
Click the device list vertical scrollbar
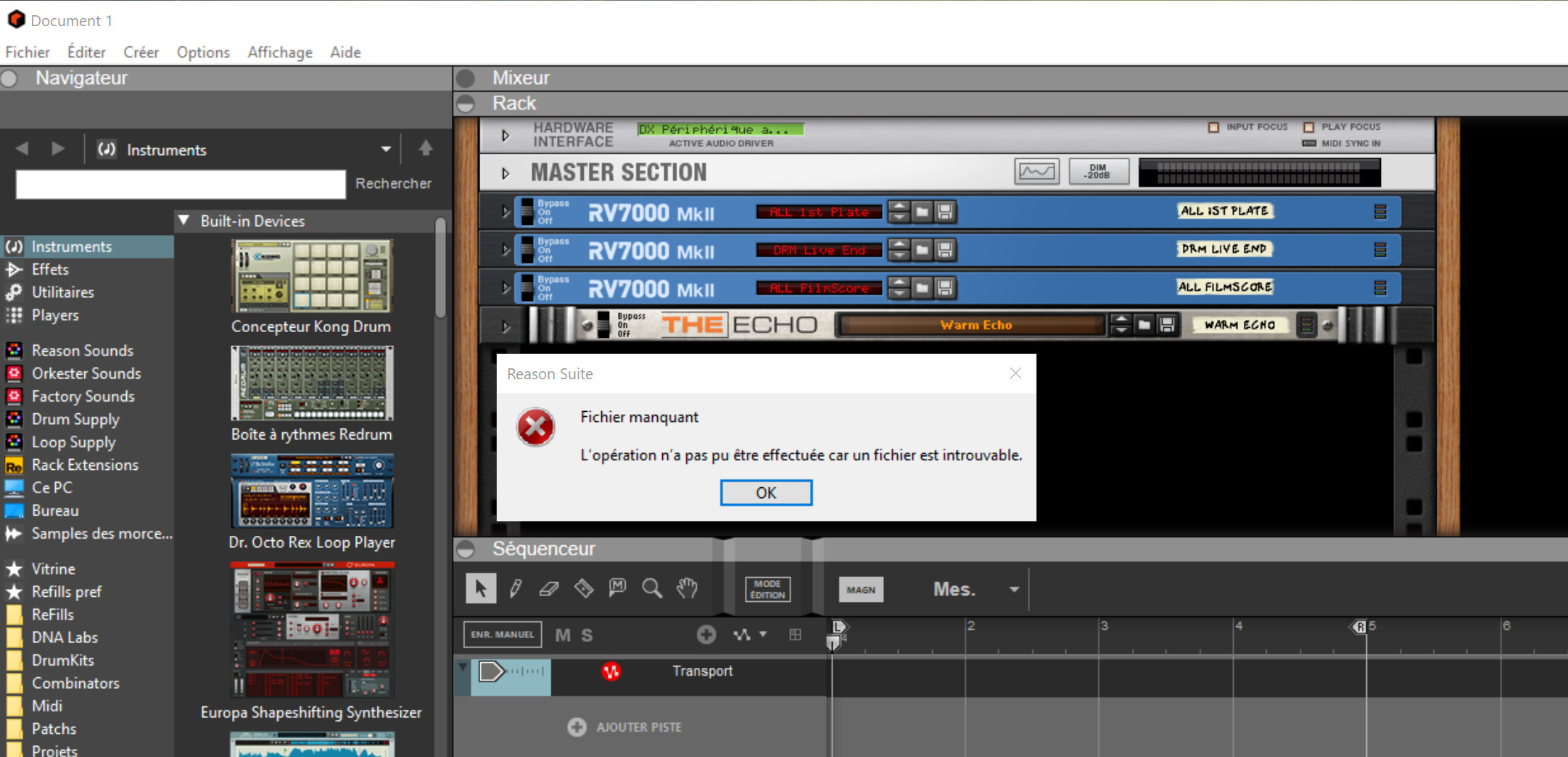tap(440, 267)
